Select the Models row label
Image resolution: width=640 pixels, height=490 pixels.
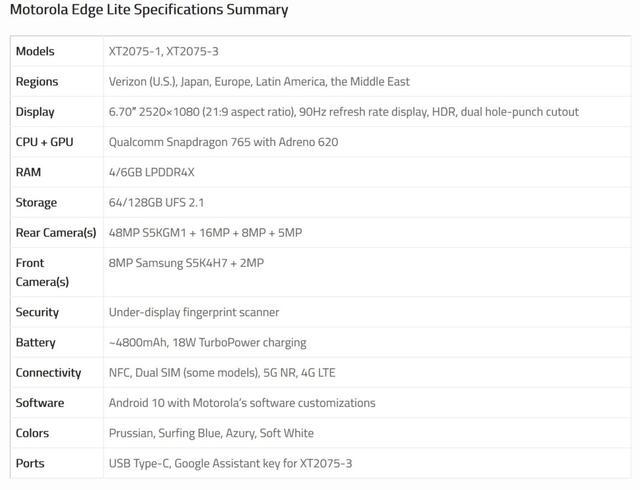coord(35,51)
